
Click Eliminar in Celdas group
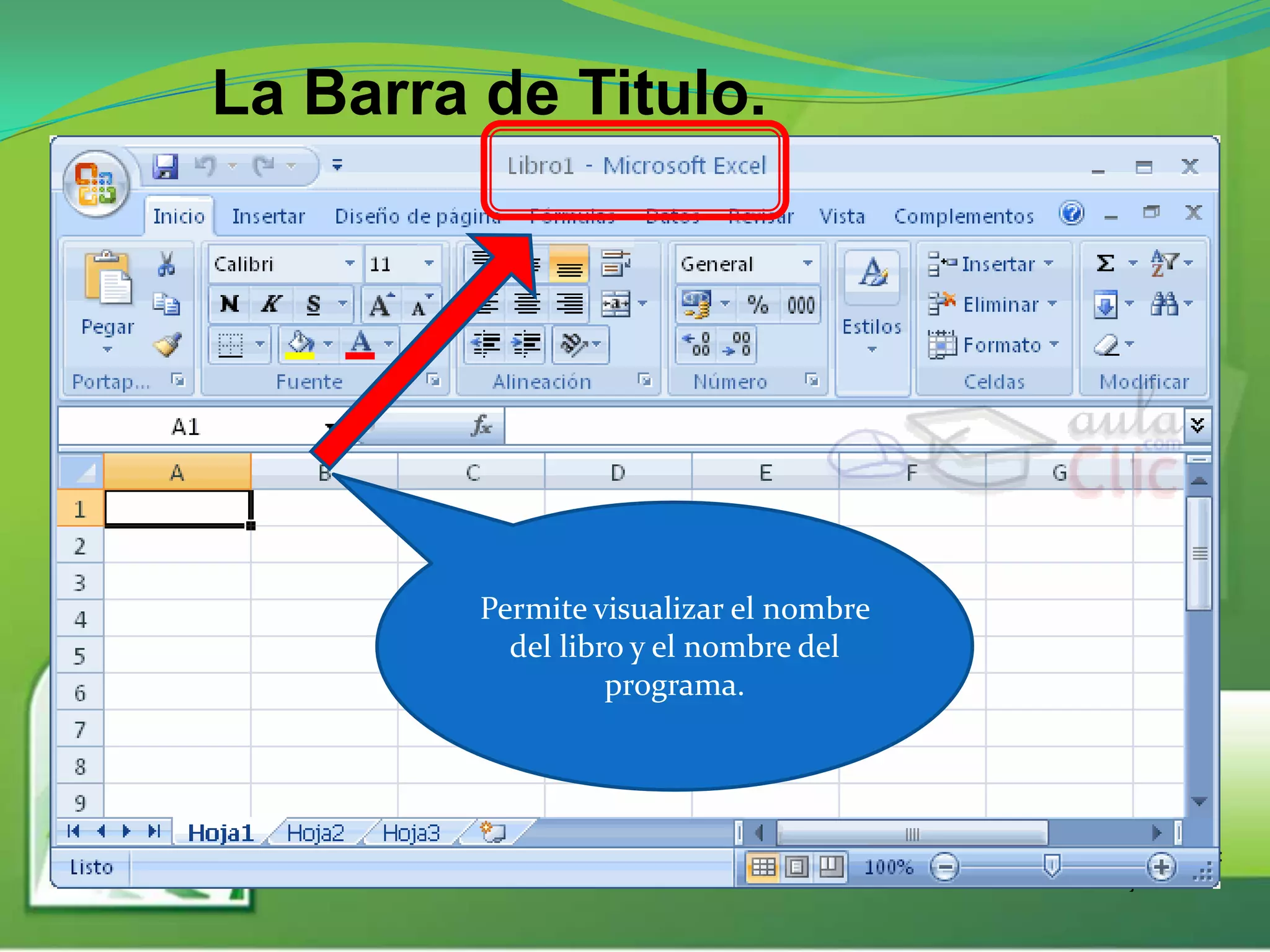click(993, 304)
